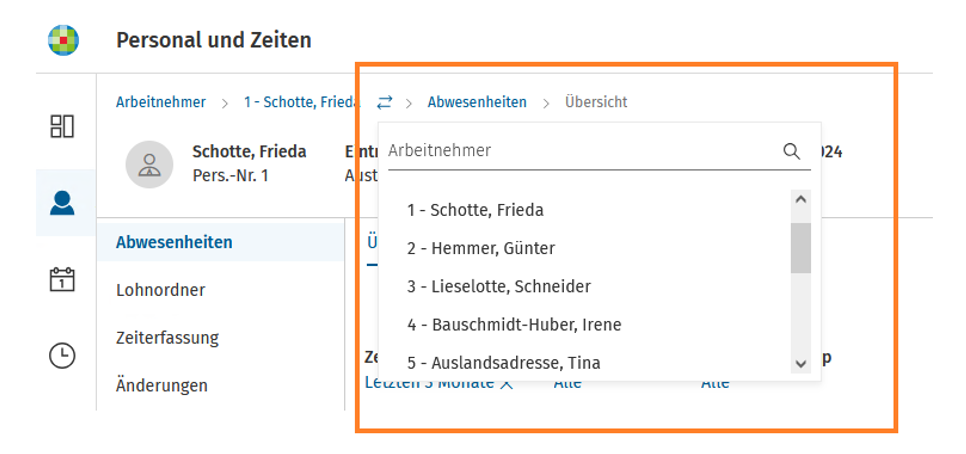The image size is (966, 454).
Task: Click the scrollbar down arrow
Action: click(x=801, y=363)
